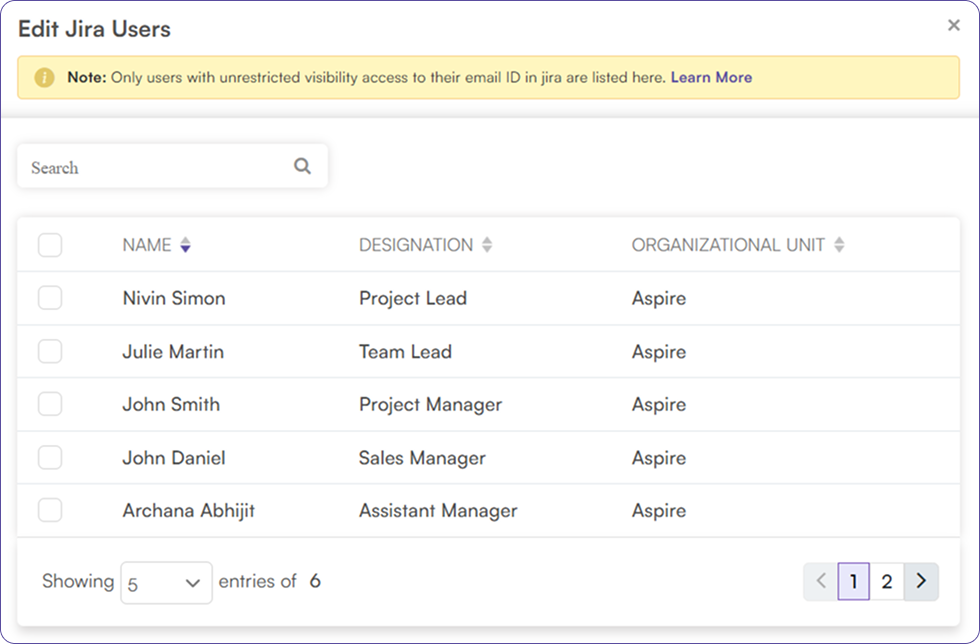
Task: Tick the checkbox for John Smith
Action: click(50, 404)
